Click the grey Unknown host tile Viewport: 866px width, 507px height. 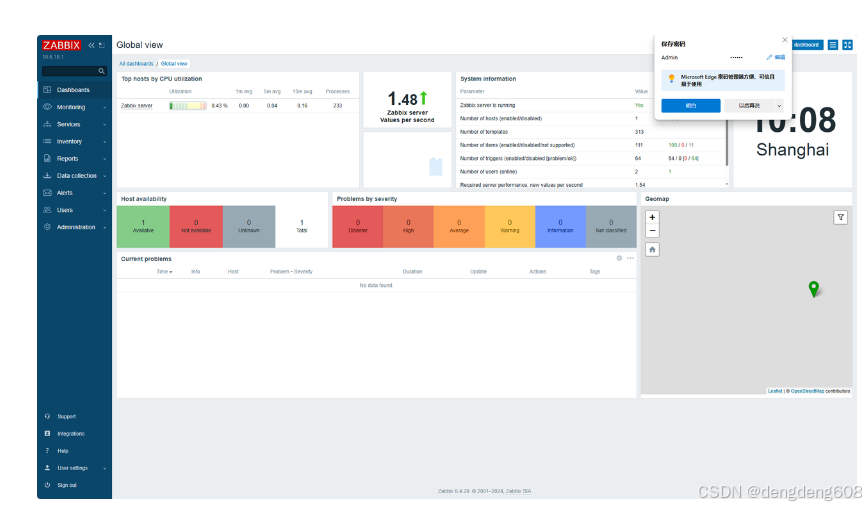[x=249, y=226]
